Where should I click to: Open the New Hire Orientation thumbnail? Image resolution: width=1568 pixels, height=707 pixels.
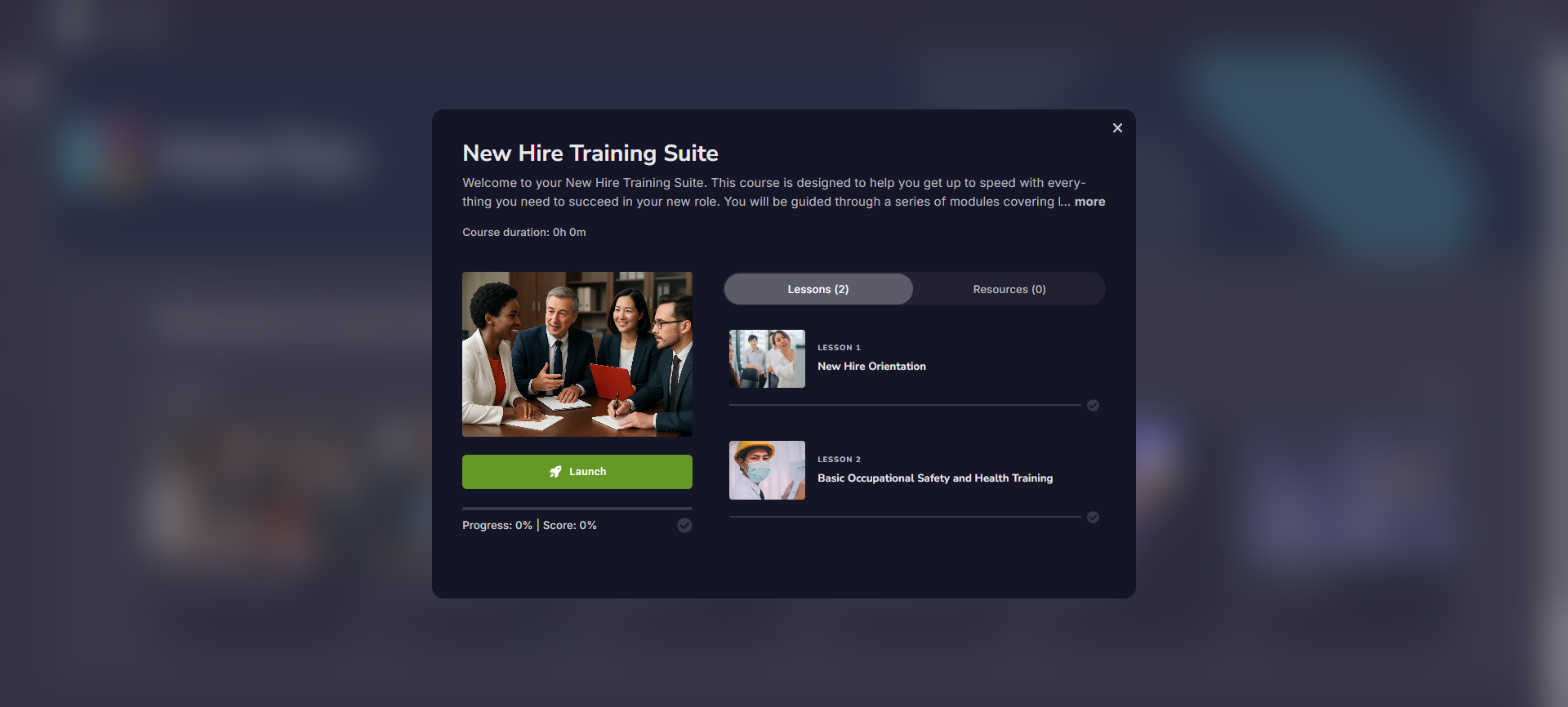767,358
